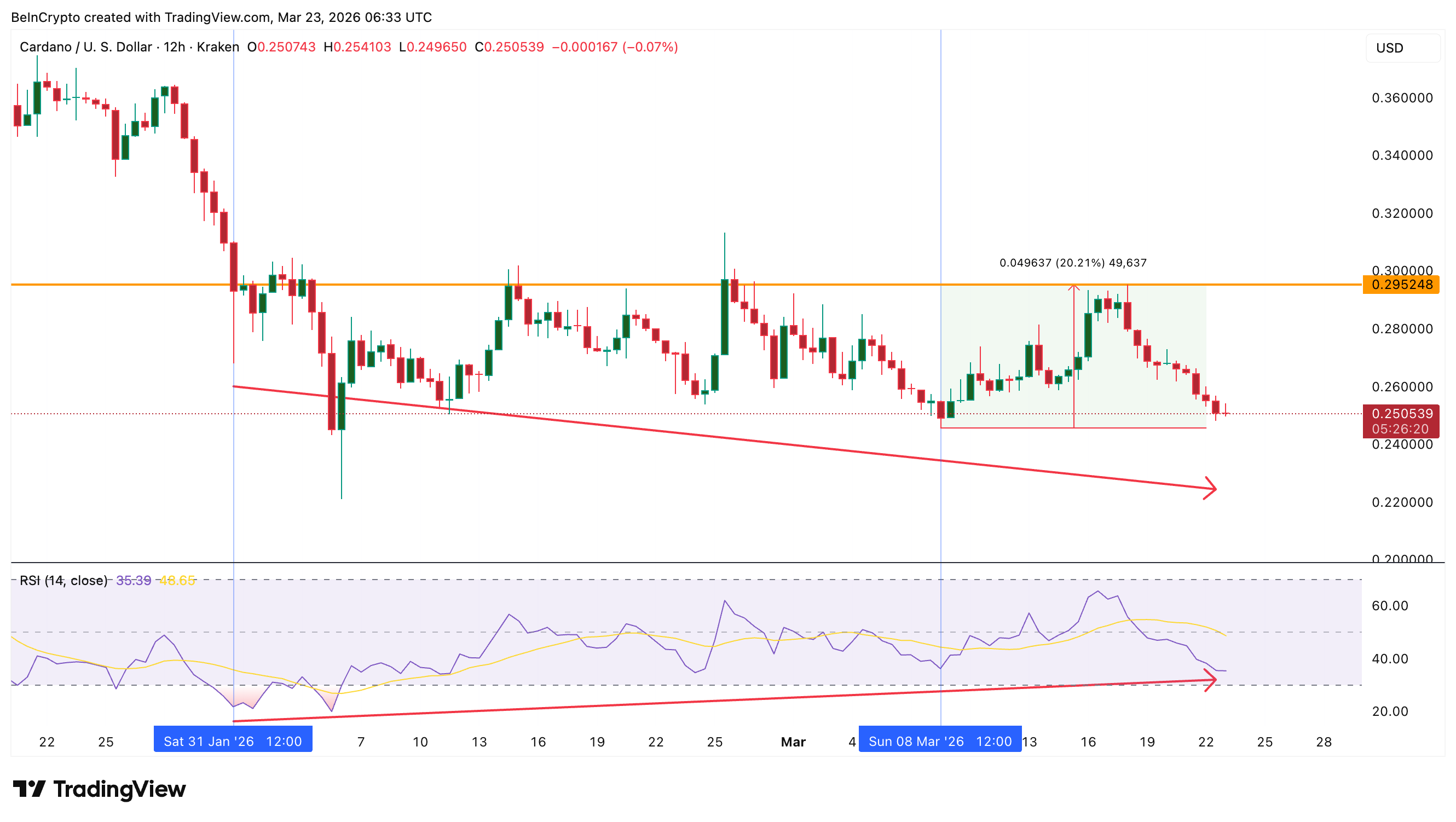The height and width of the screenshot is (822, 1456).
Task: Click the TradingView wordmark text
Action: [119, 789]
